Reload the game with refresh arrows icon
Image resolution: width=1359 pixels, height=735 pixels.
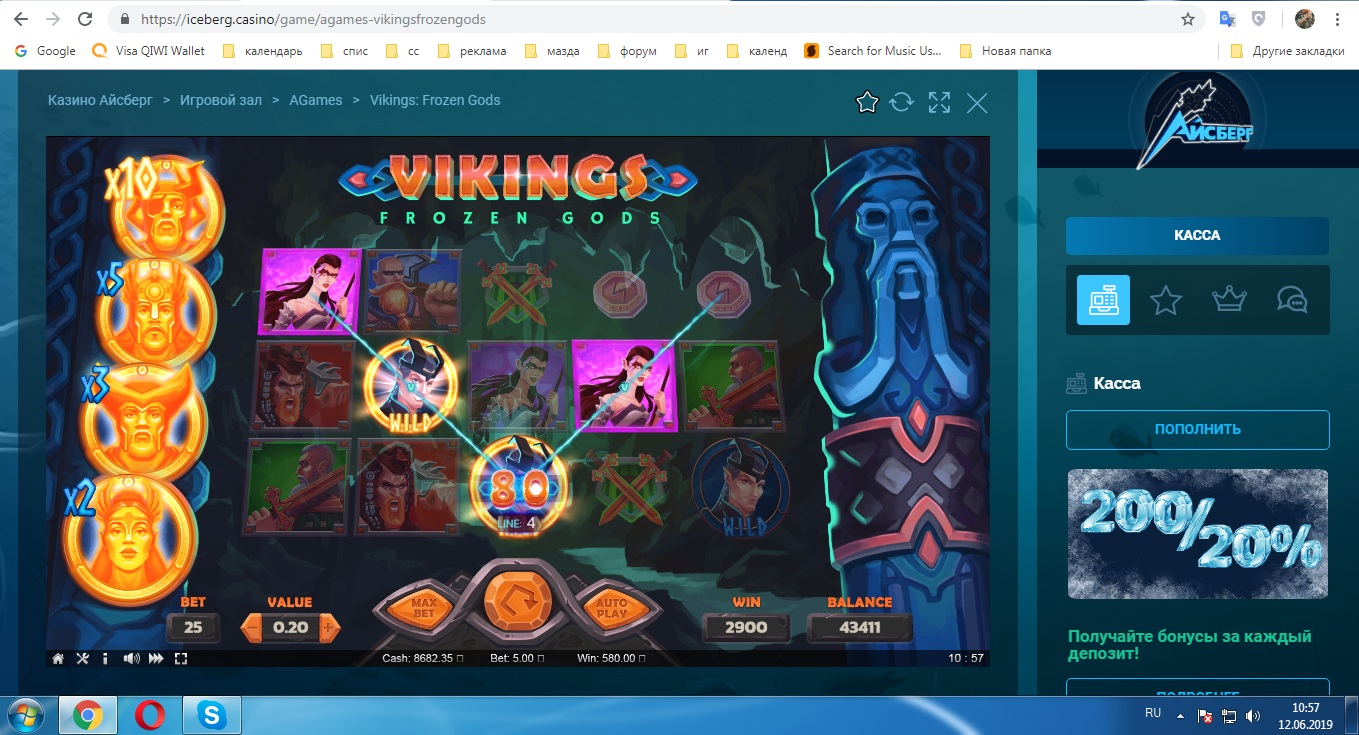902,102
